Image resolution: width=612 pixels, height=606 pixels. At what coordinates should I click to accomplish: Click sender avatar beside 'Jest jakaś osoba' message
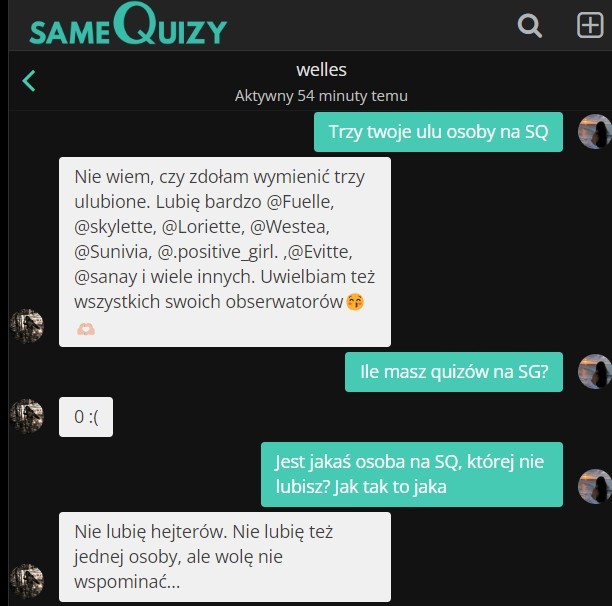[594, 486]
